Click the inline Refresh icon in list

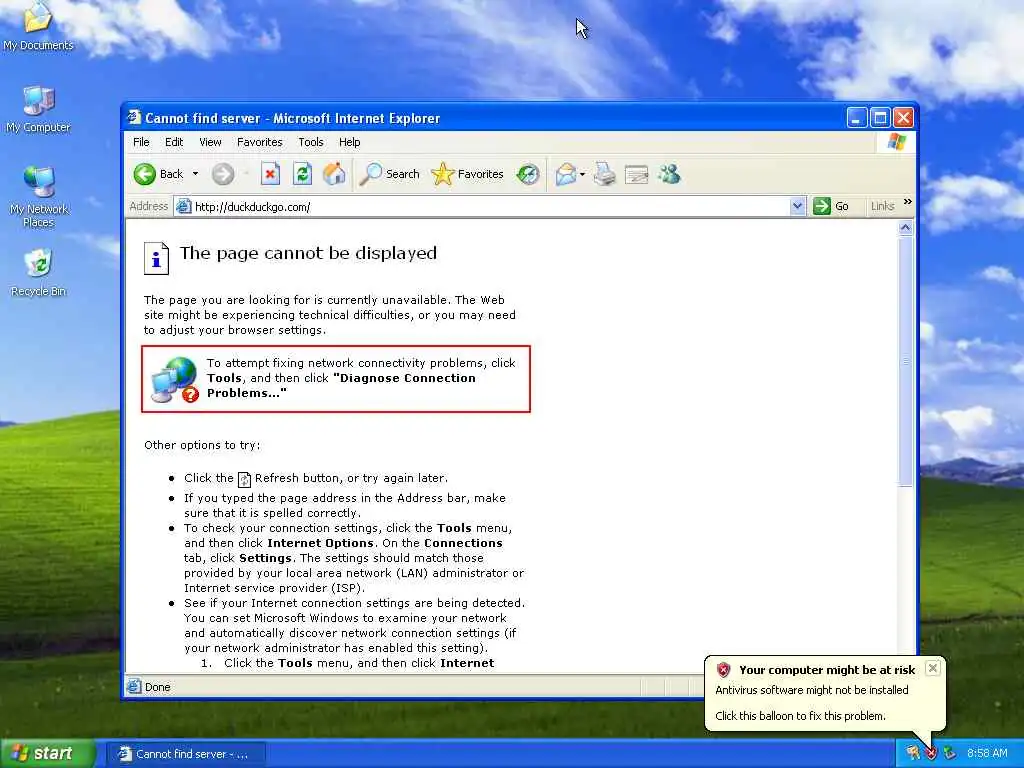(244, 479)
